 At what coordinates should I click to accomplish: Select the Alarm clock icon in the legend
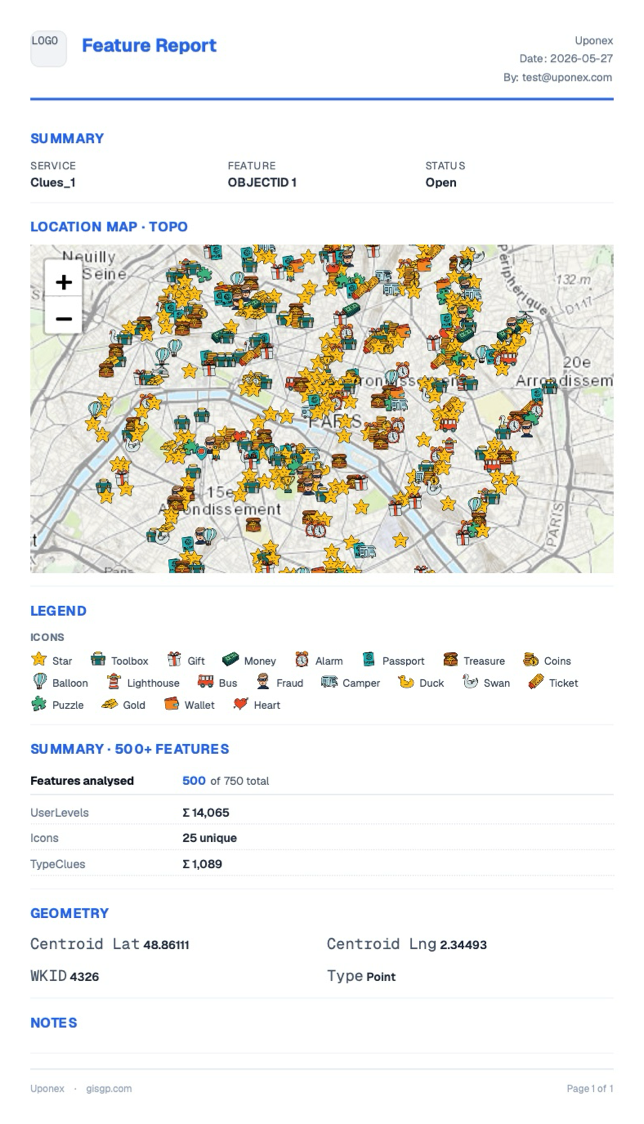(x=302, y=660)
